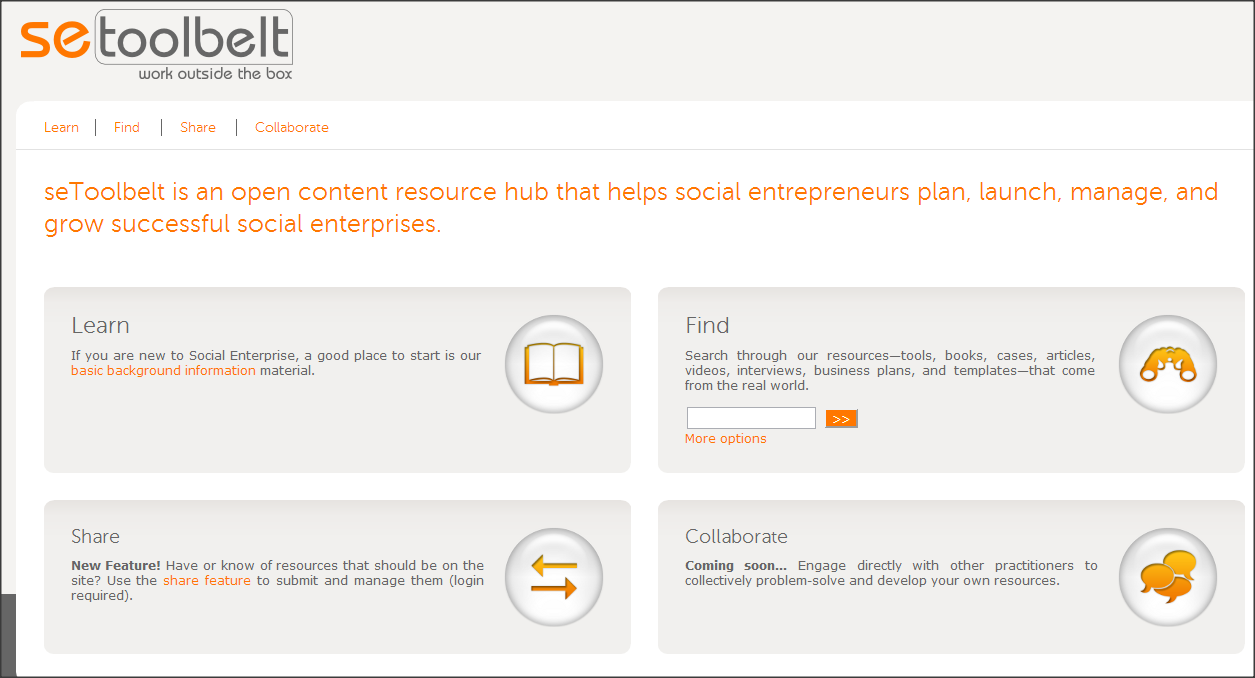Click the Find panel heading

(x=707, y=326)
